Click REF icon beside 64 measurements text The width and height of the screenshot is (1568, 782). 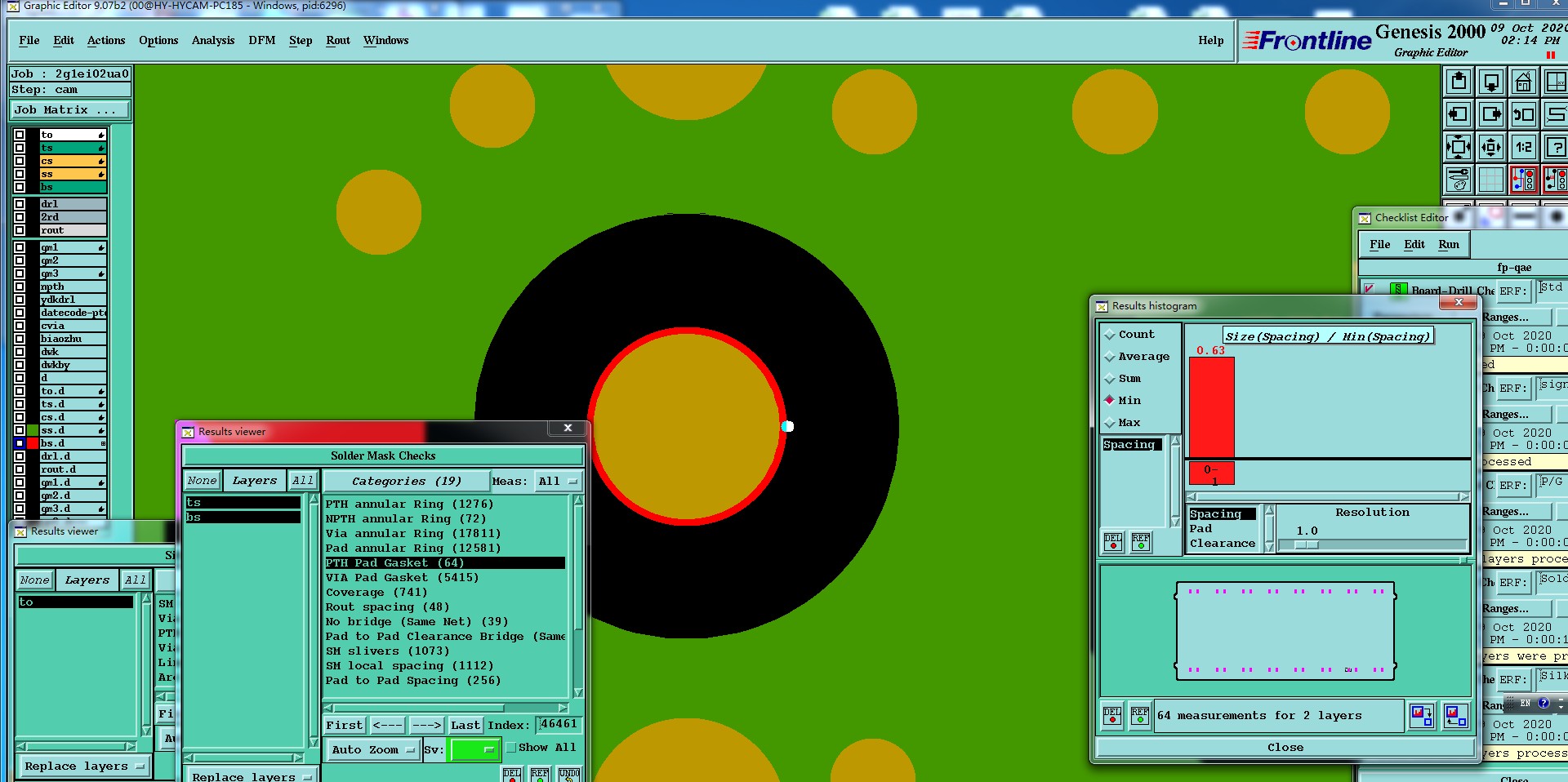point(1140,716)
